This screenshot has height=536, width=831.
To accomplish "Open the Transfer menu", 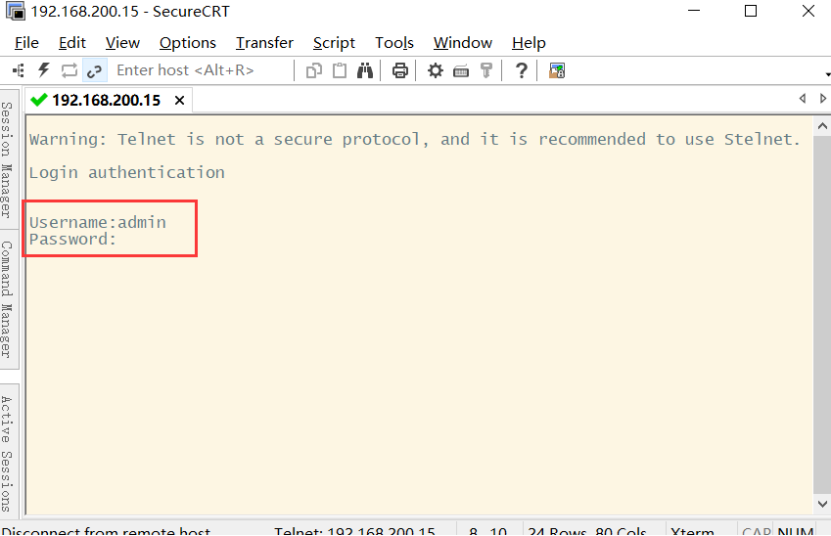I will 264,42.
